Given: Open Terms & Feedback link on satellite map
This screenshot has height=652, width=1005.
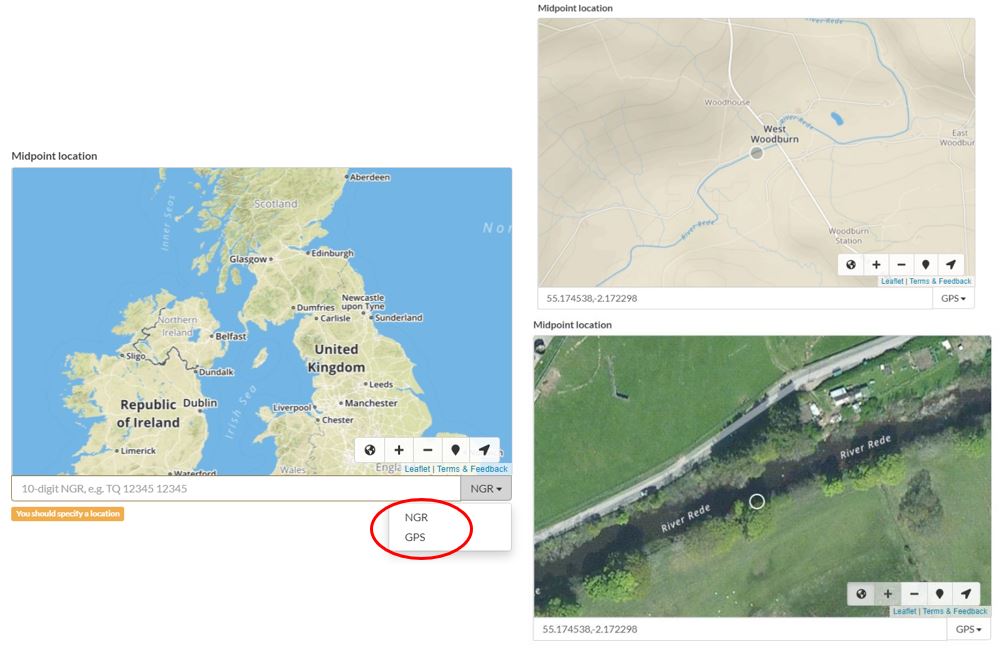Looking at the screenshot, I should click(954, 611).
